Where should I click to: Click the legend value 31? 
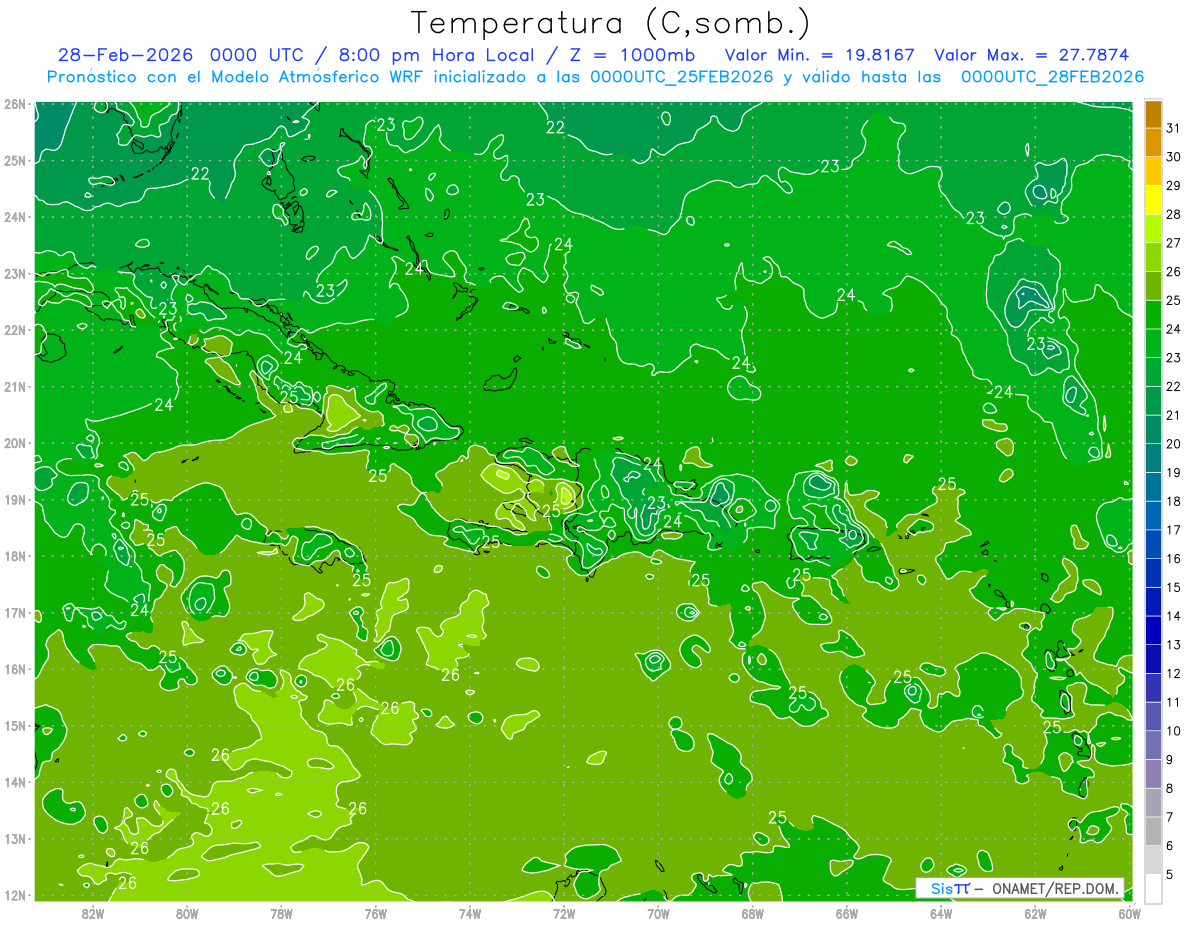(x=1174, y=128)
